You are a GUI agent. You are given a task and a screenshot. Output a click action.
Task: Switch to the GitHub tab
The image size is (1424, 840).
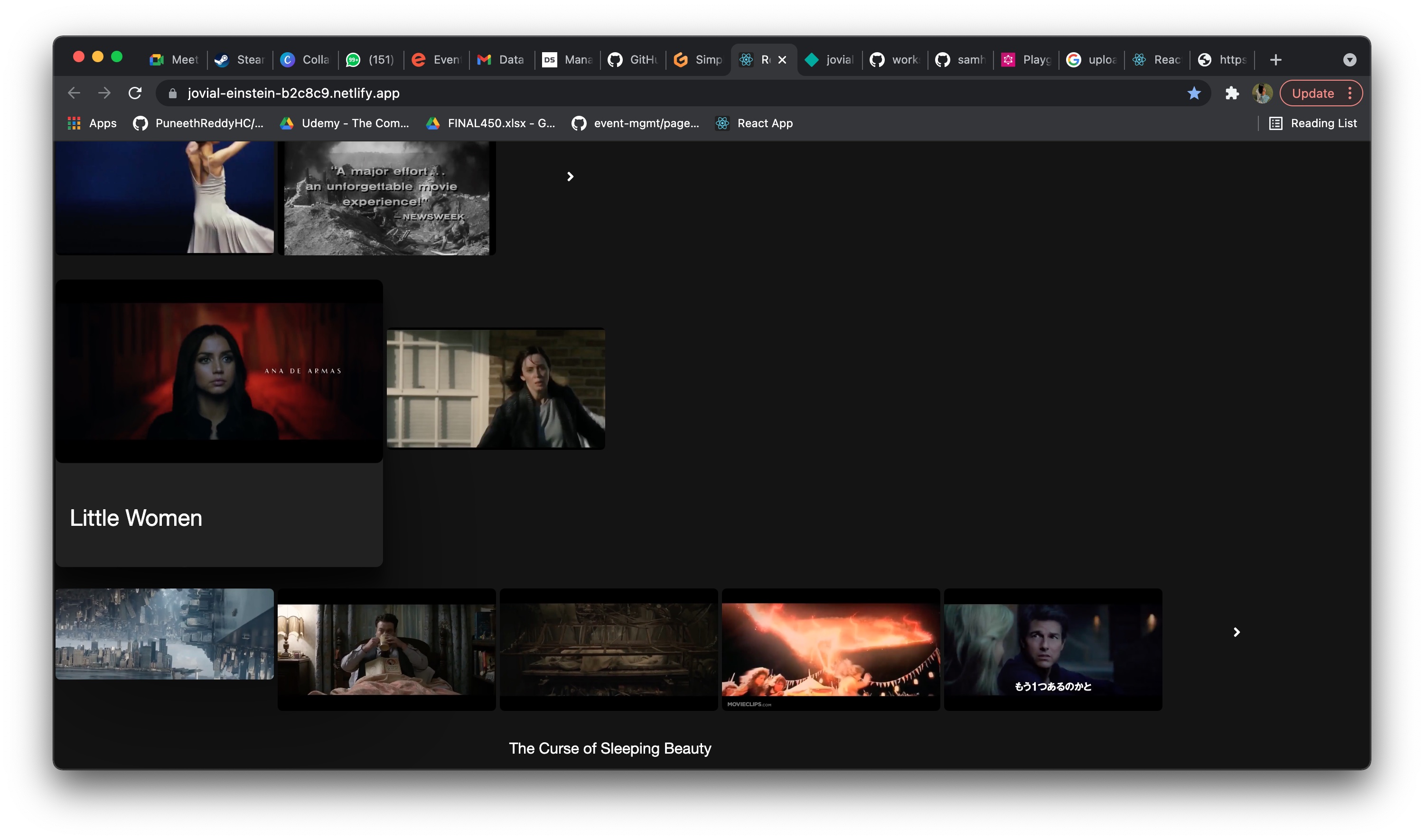(x=632, y=59)
